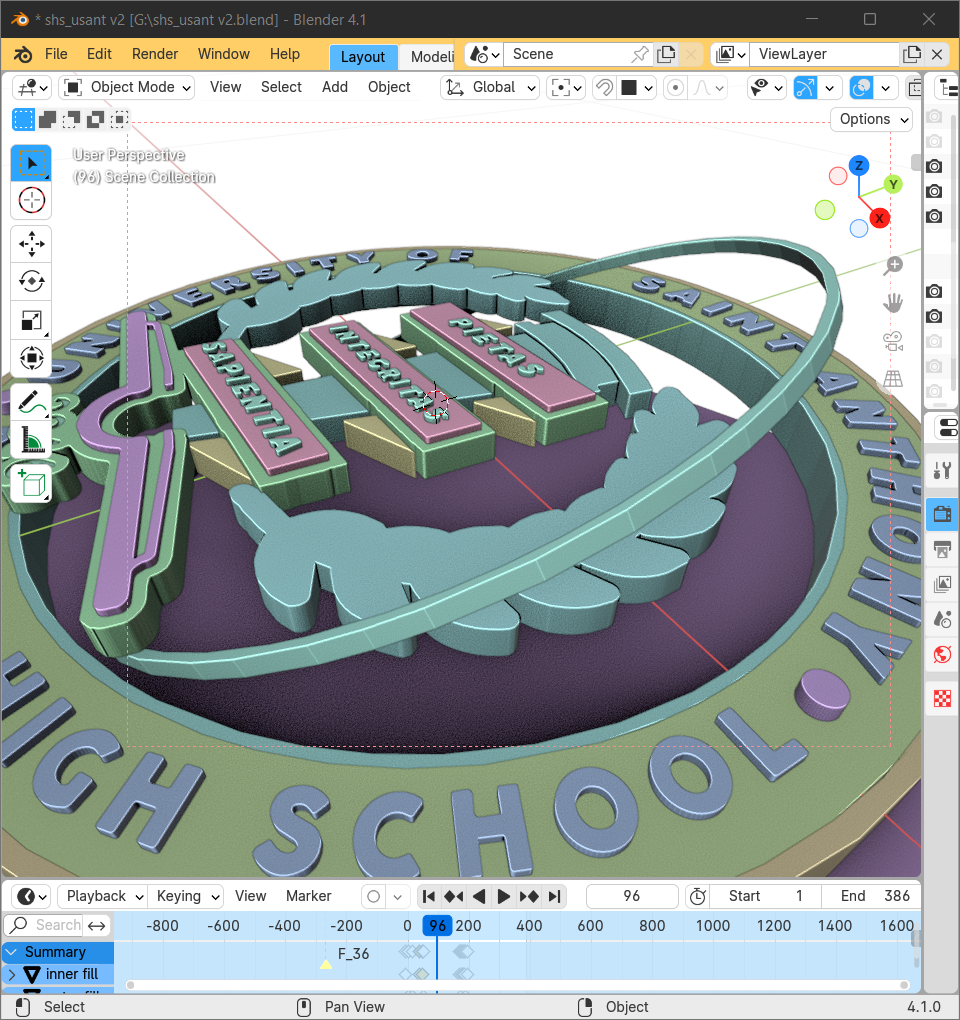Image resolution: width=960 pixels, height=1020 pixels.
Task: Open the Edit menu
Action: [x=99, y=54]
